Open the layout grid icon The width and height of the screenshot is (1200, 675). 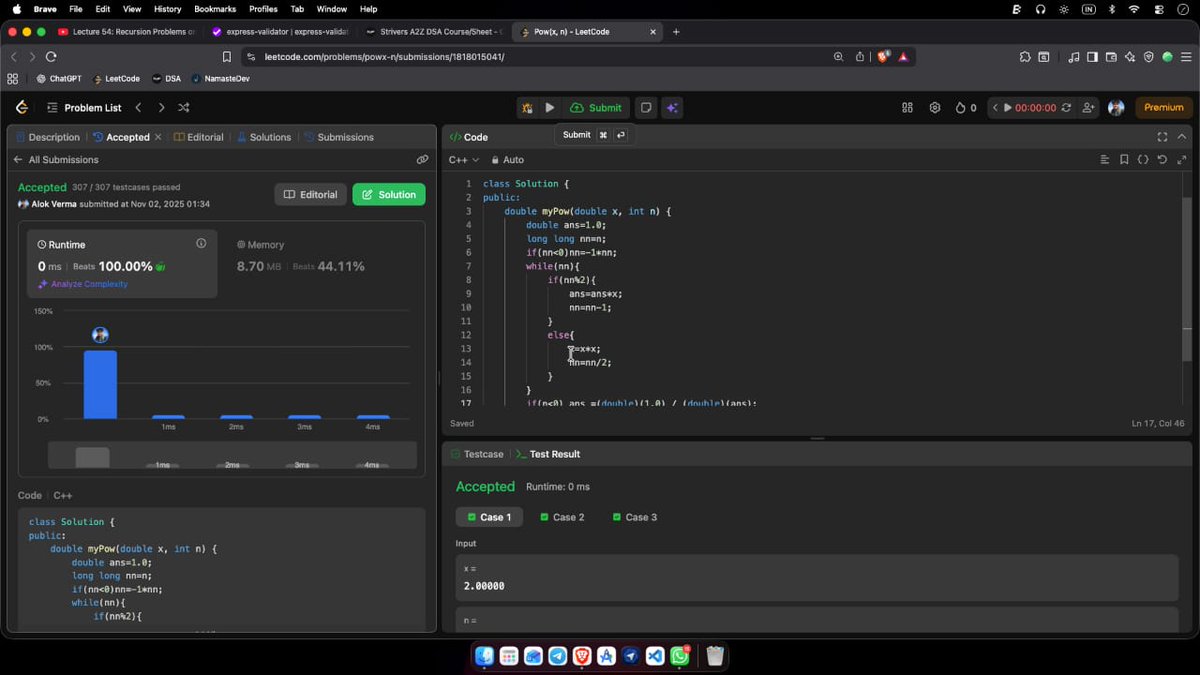[908, 107]
